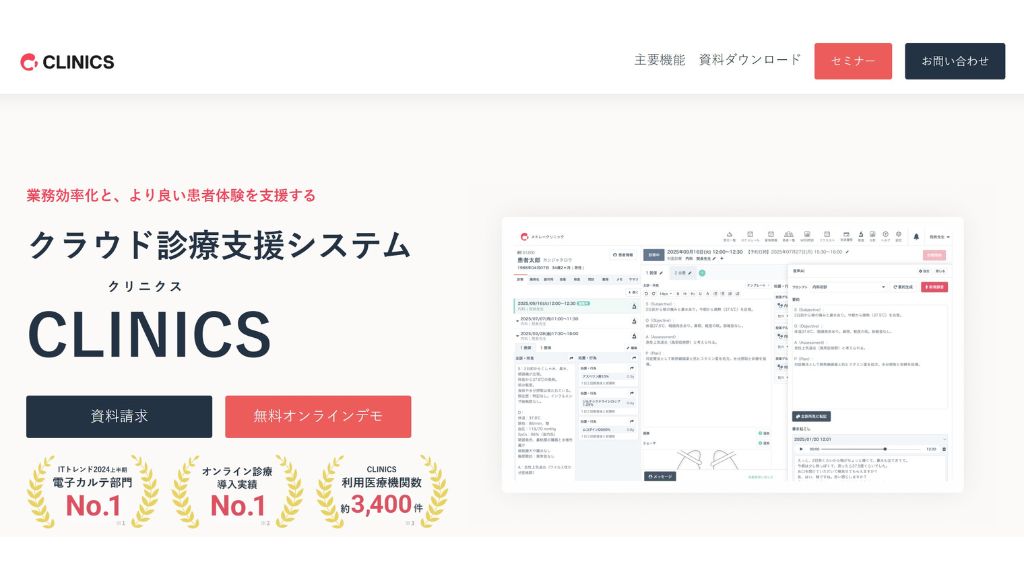Open the 資料ダウンロード menu item
The image size is (1024, 576).
point(750,60)
